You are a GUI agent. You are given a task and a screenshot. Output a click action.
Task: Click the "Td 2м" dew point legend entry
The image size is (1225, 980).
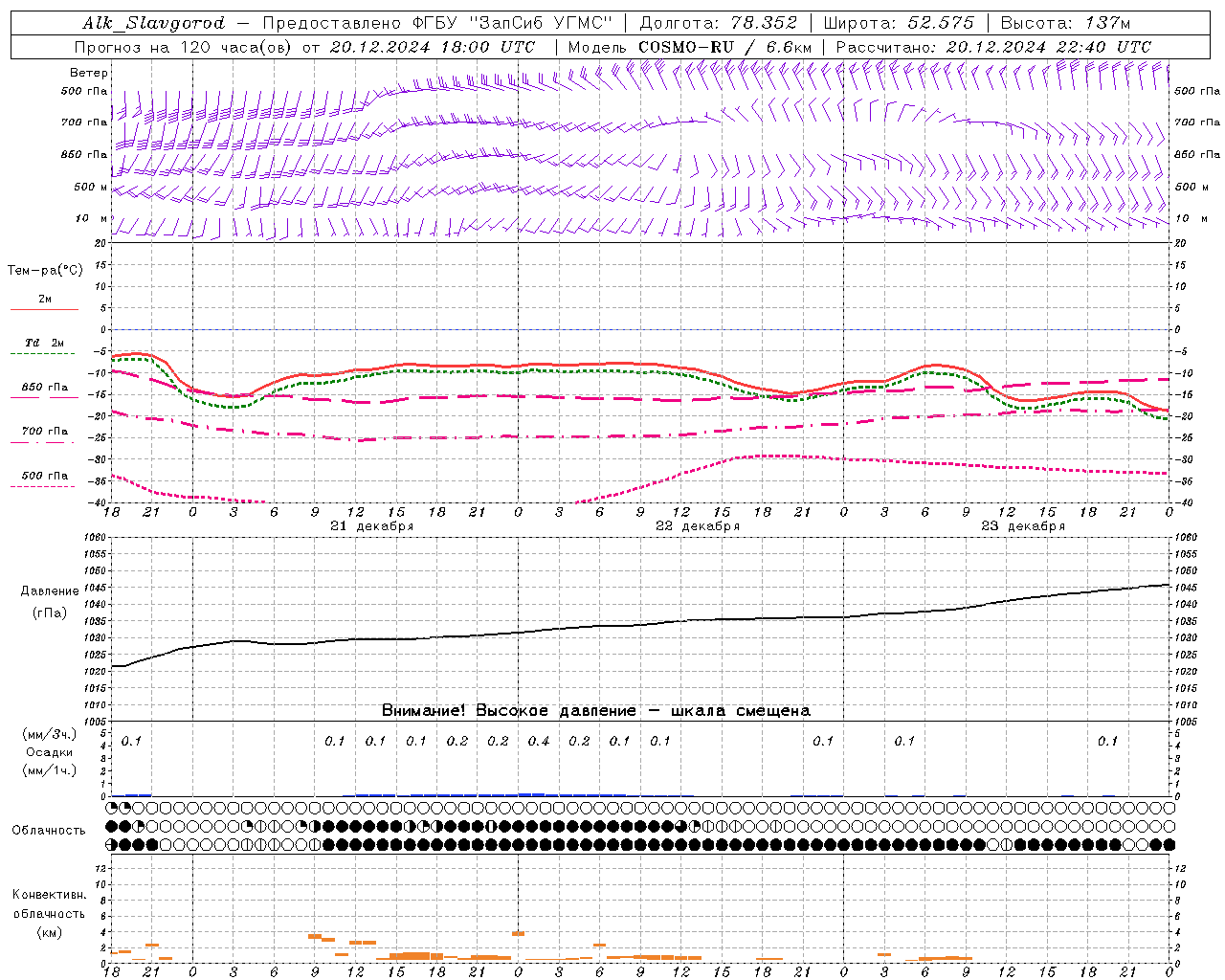coord(44,347)
